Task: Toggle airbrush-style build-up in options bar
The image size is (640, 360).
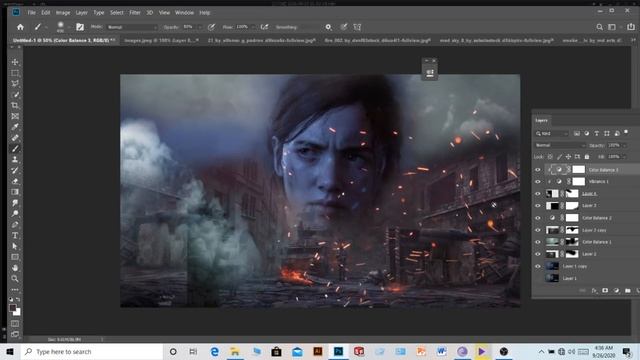Action: [264, 27]
